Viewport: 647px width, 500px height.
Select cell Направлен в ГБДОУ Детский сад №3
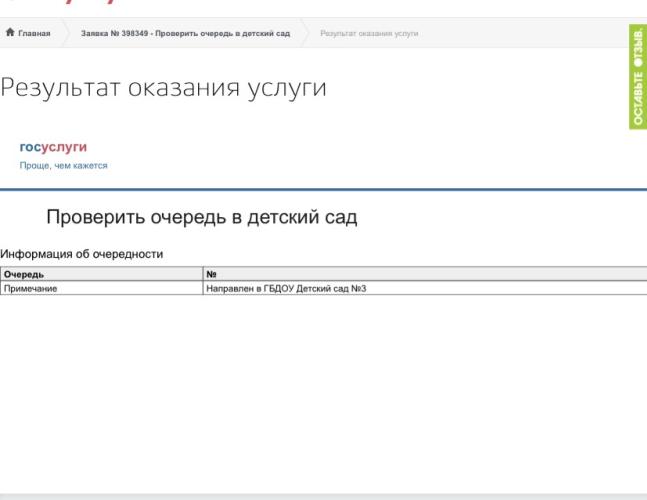(425, 288)
